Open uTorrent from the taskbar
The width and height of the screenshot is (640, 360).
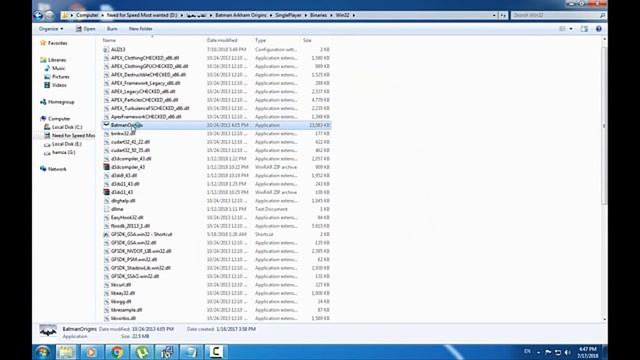(142, 352)
